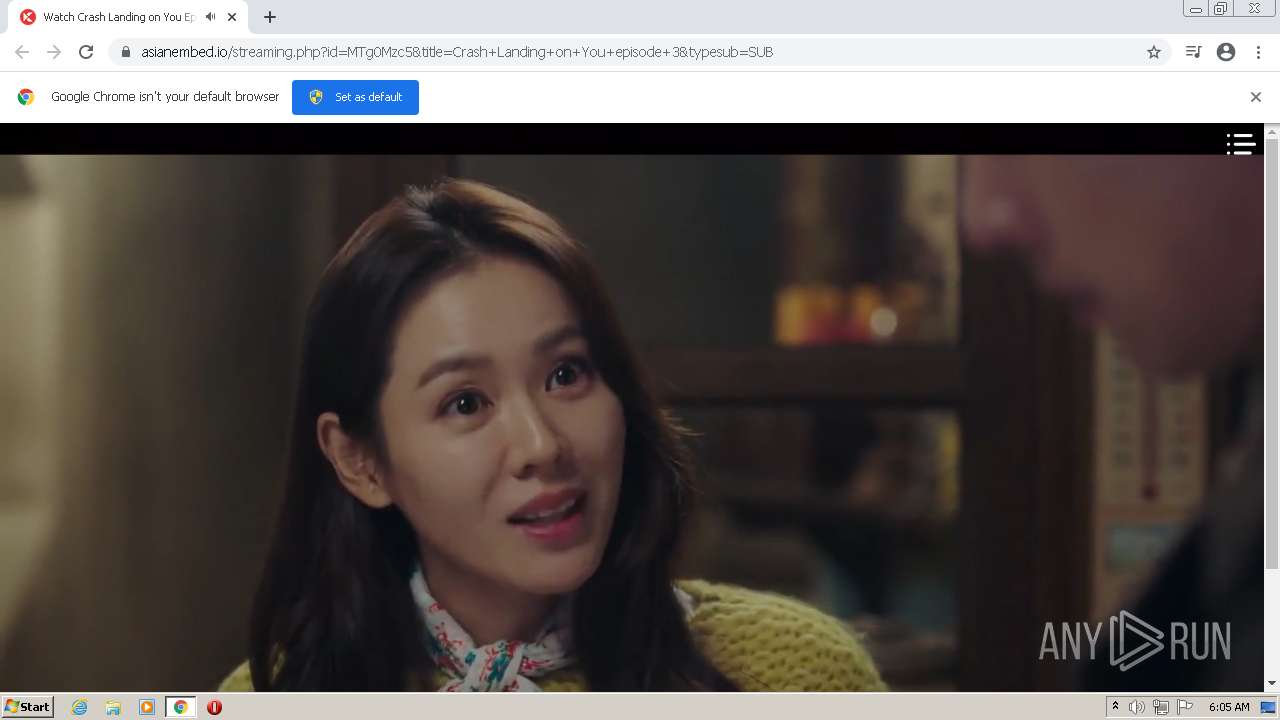
Task: Go back to the previous page
Action: point(22,52)
